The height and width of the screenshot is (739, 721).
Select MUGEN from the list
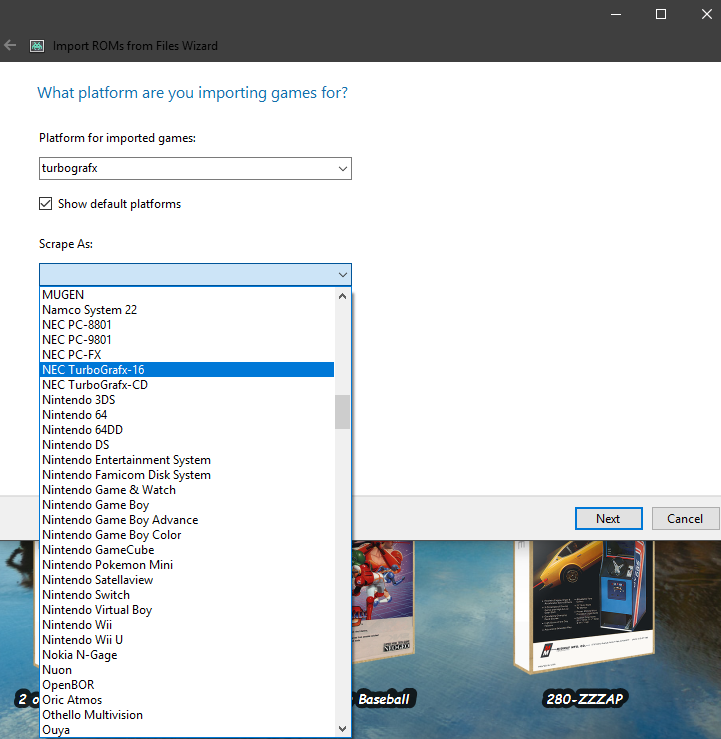188,295
